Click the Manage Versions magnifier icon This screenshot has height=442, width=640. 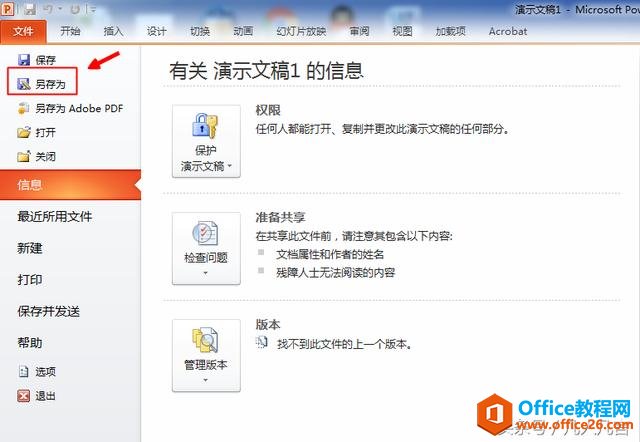[x=205, y=340]
